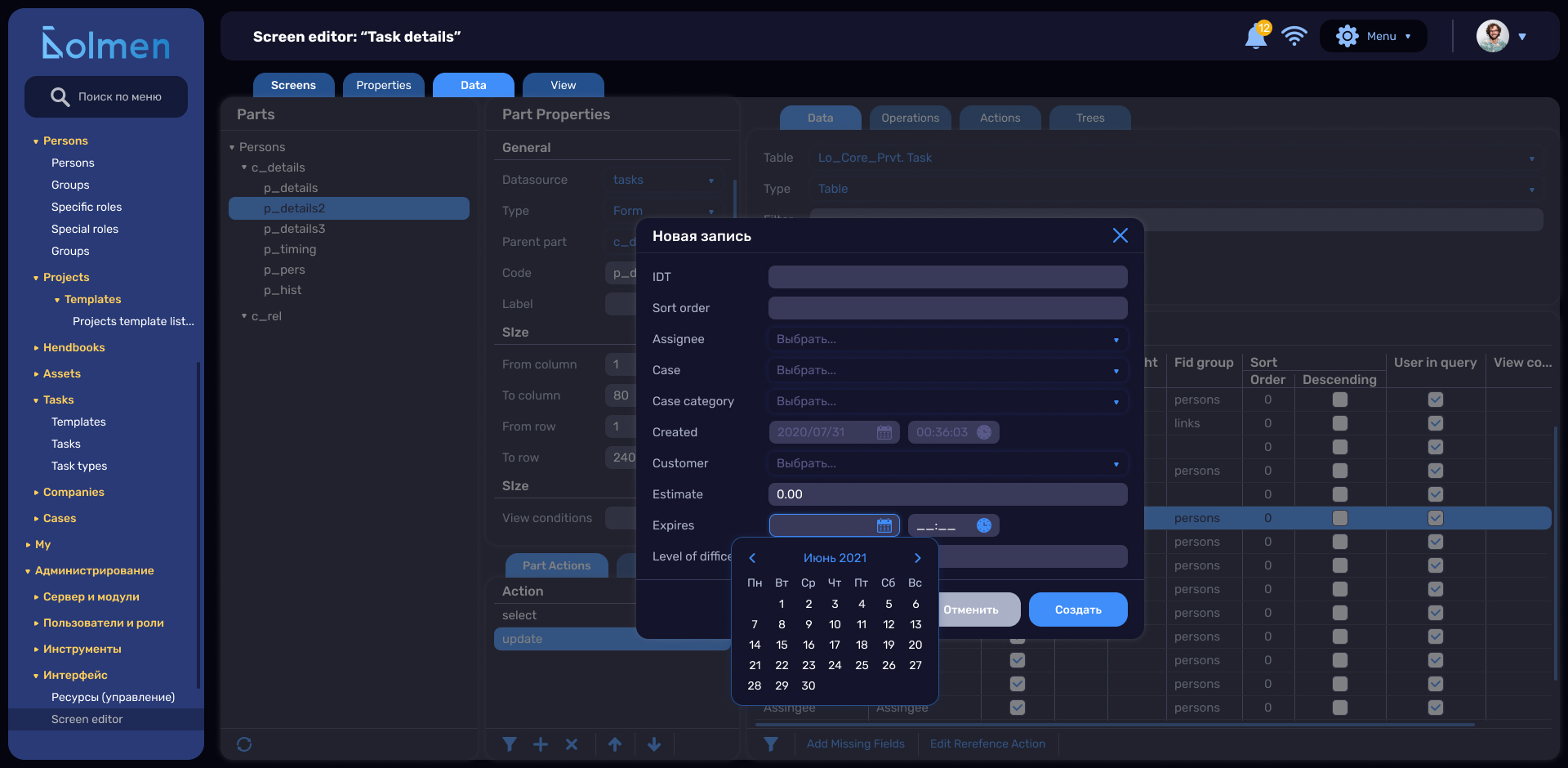The width and height of the screenshot is (1568, 768).
Task: Click the search magnifier in sidebar
Action: click(60, 97)
